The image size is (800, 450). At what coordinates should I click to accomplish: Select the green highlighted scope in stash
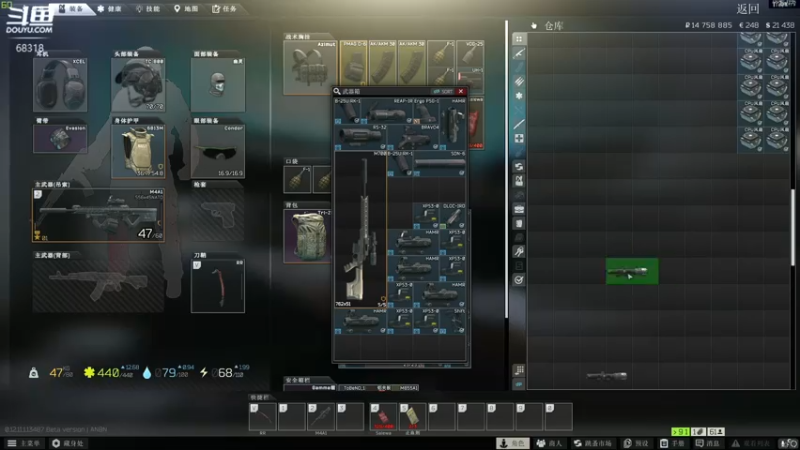point(632,271)
